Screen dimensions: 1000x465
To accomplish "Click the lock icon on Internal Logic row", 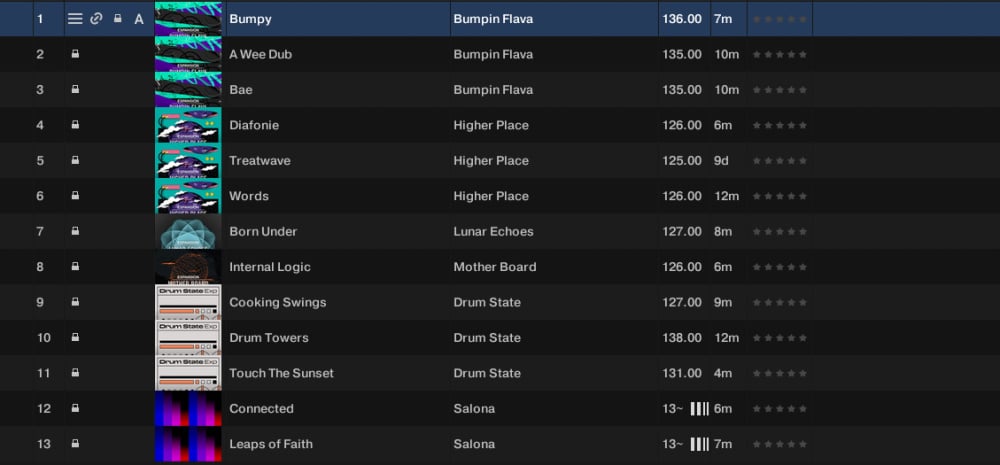I will 75,267.
